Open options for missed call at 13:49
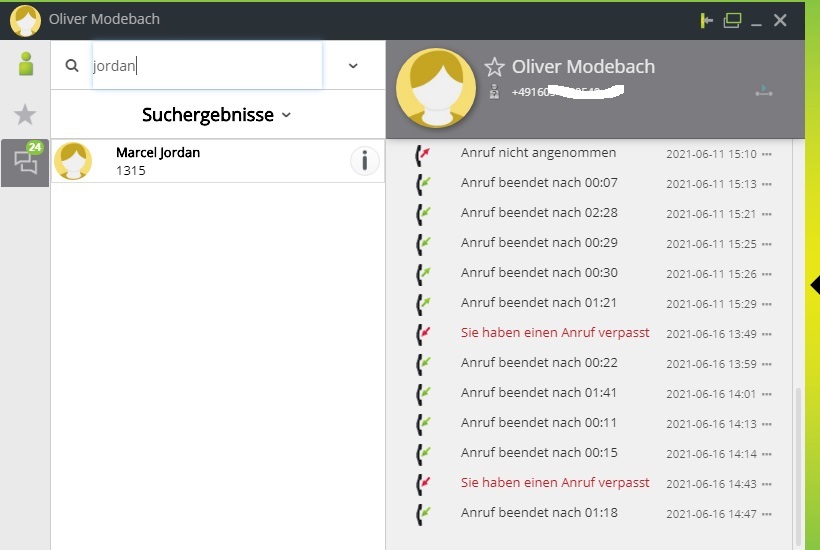Viewport: 820px width, 550px height. 767,334
